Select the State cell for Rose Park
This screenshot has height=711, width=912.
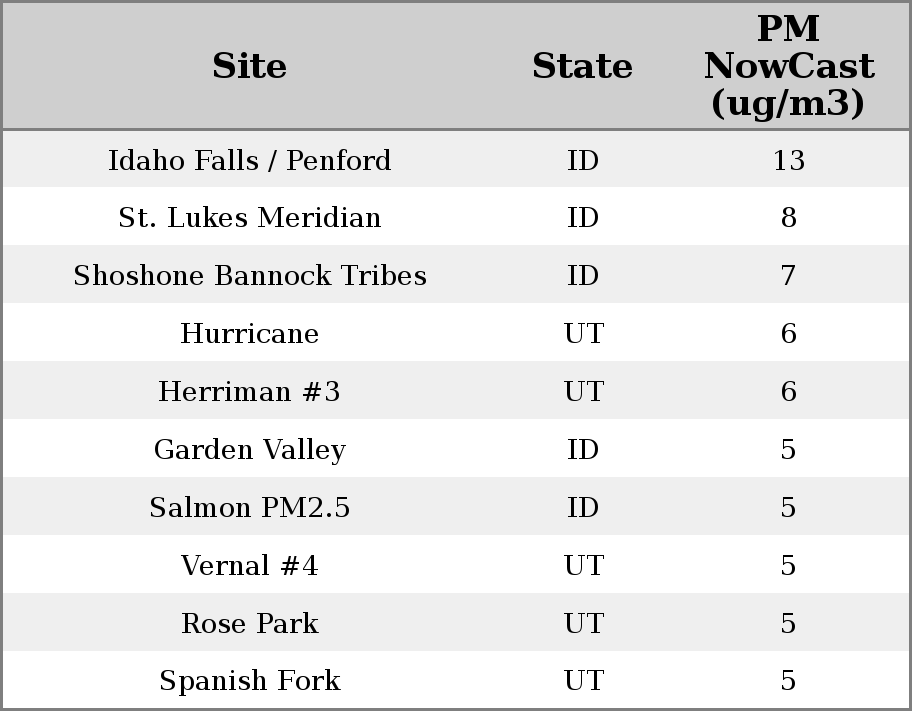583,624
